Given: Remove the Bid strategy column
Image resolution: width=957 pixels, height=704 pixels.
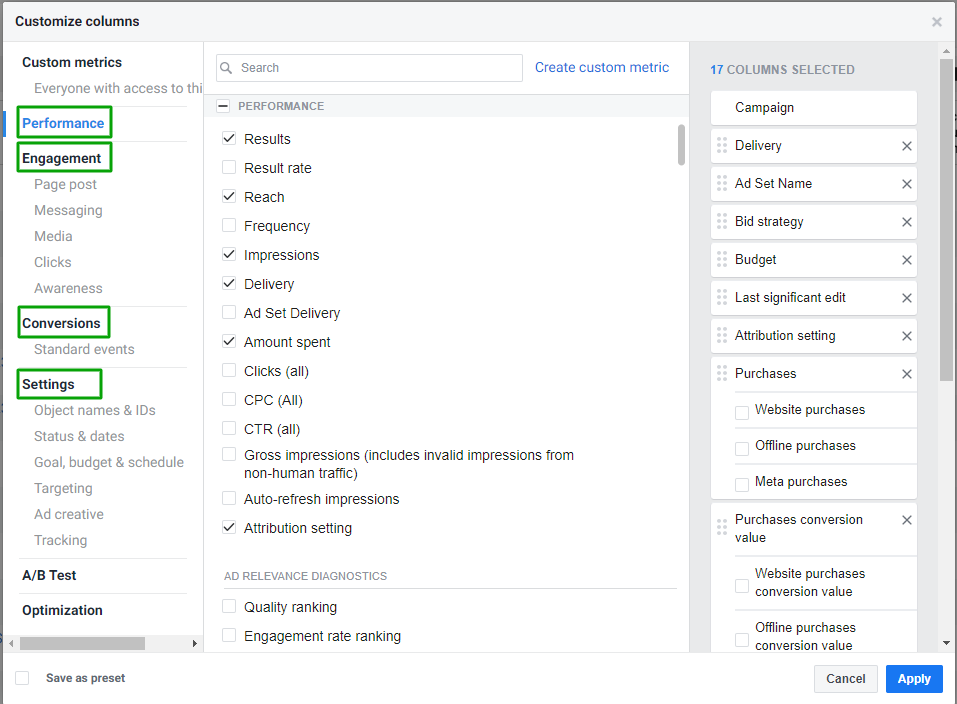Looking at the screenshot, I should click(x=907, y=222).
